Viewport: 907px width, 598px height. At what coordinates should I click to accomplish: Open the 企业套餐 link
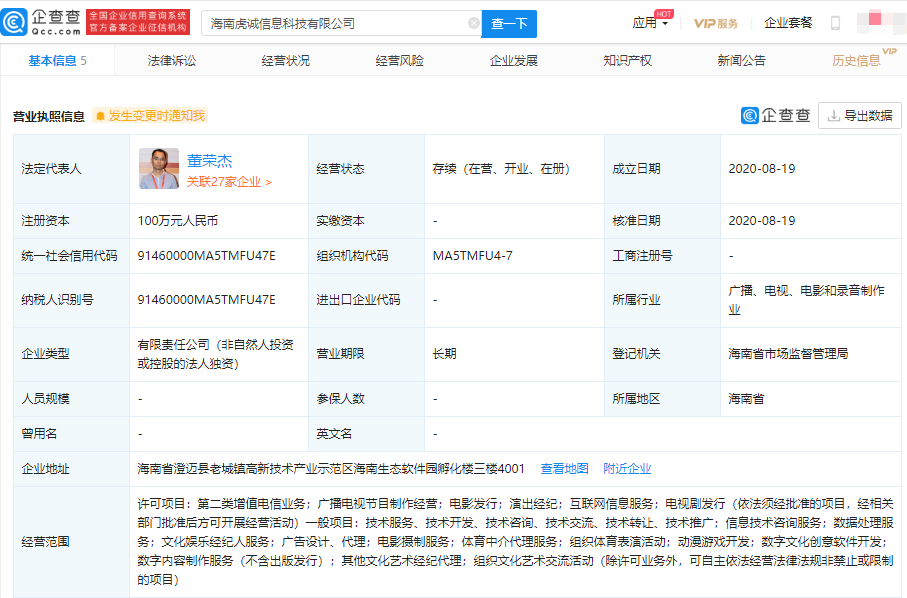click(x=788, y=23)
